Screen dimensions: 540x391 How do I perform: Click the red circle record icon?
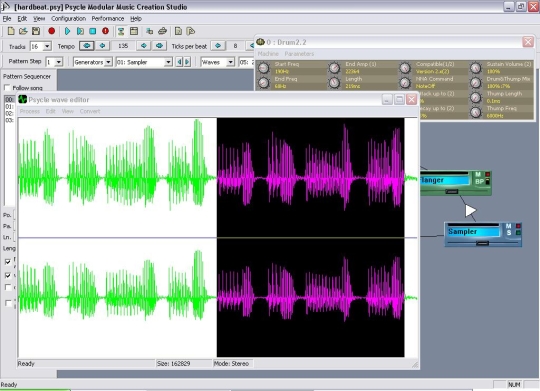[x=52, y=31]
